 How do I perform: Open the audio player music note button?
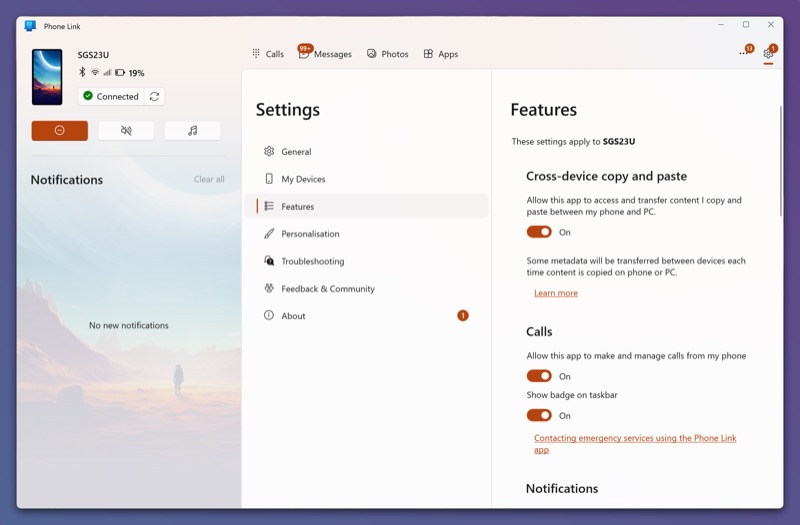(192, 131)
